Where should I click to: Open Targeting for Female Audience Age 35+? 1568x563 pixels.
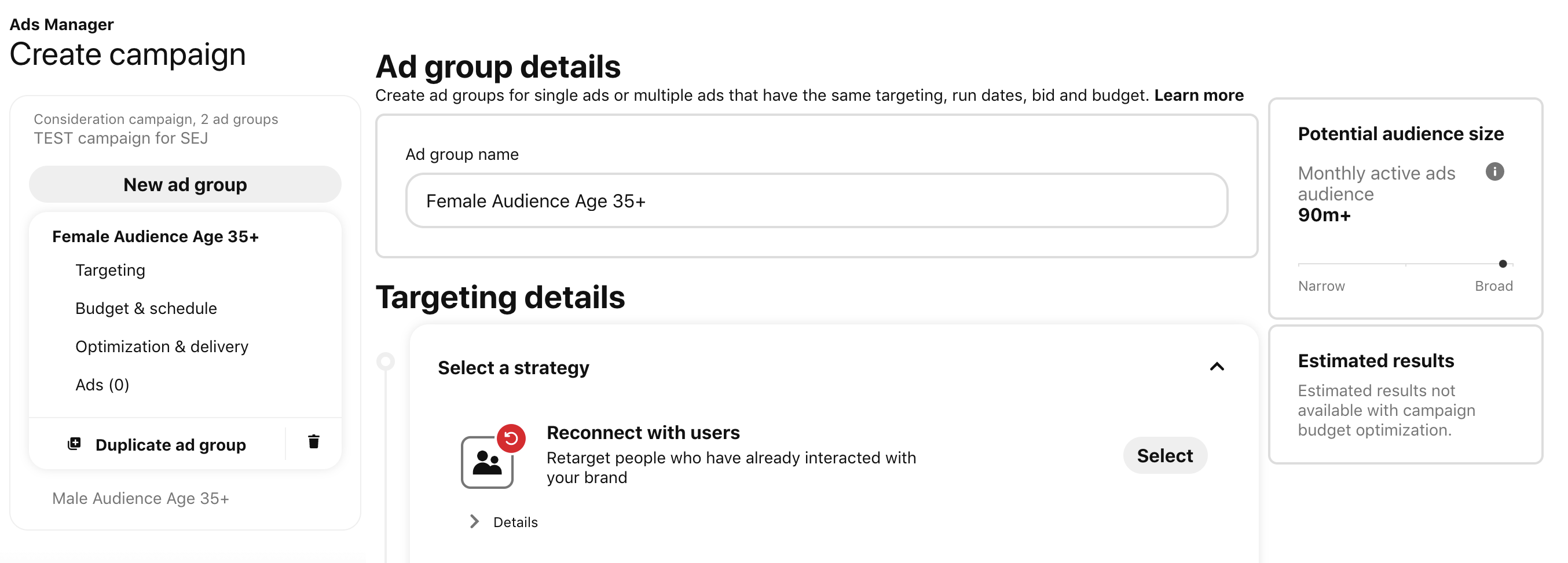(x=110, y=270)
